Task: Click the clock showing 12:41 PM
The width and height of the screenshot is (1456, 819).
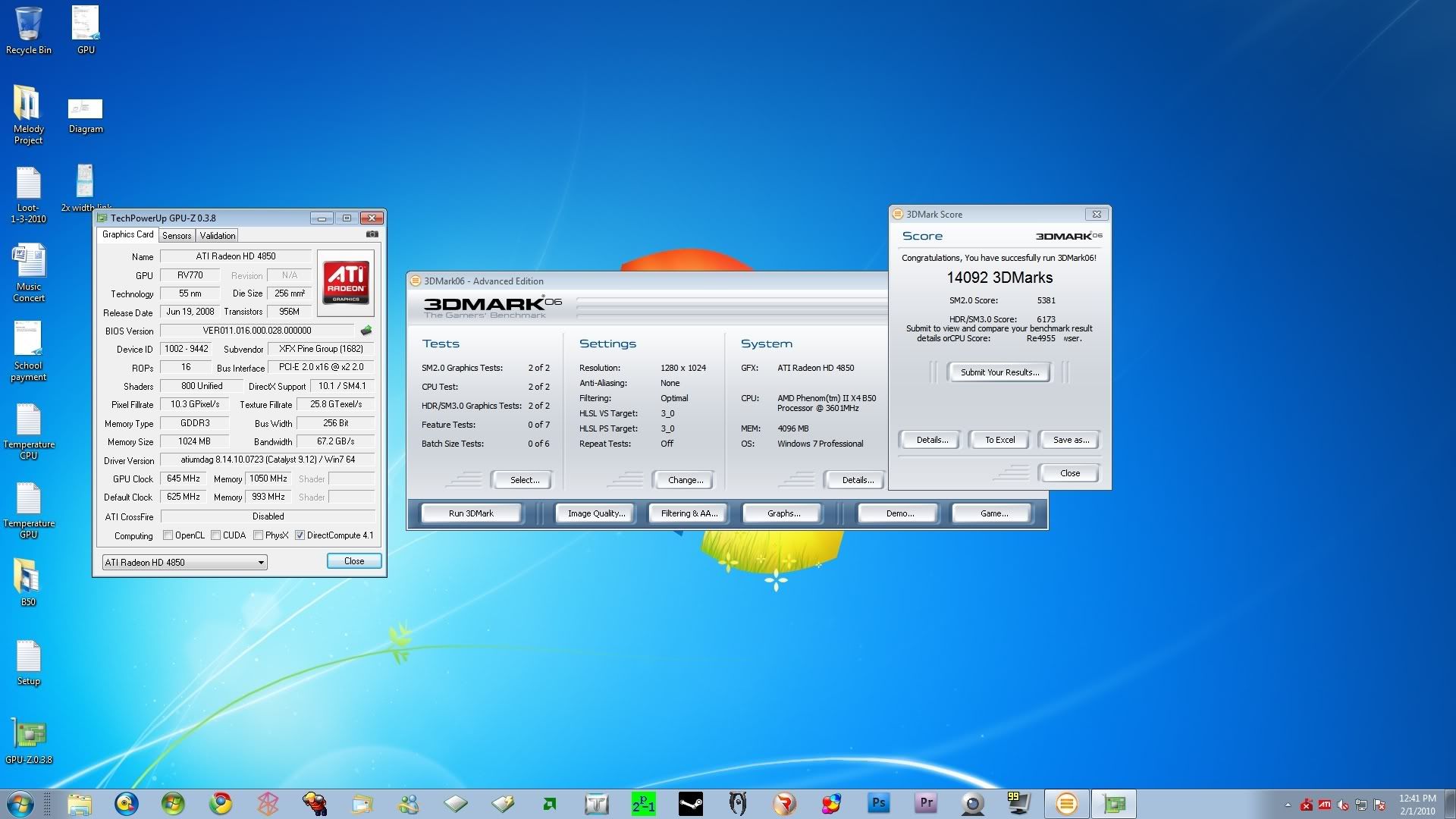Action: [1417, 799]
